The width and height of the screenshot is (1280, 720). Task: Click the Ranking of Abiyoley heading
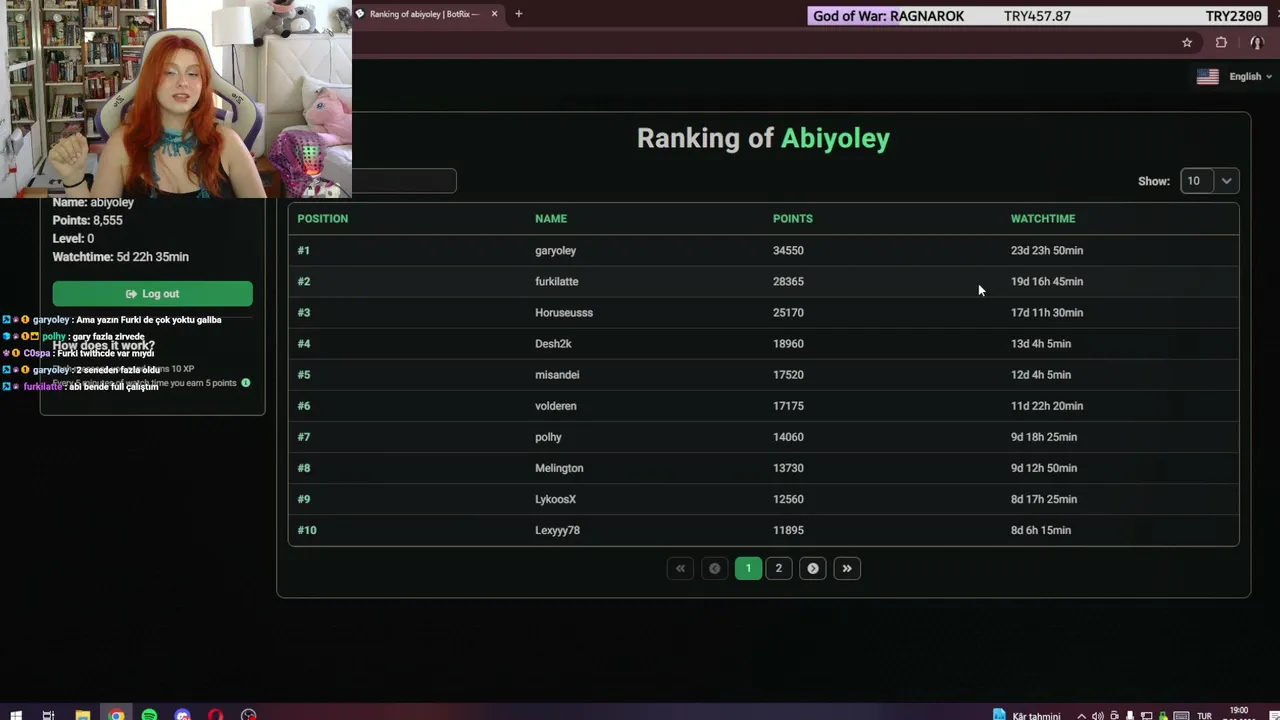763,138
